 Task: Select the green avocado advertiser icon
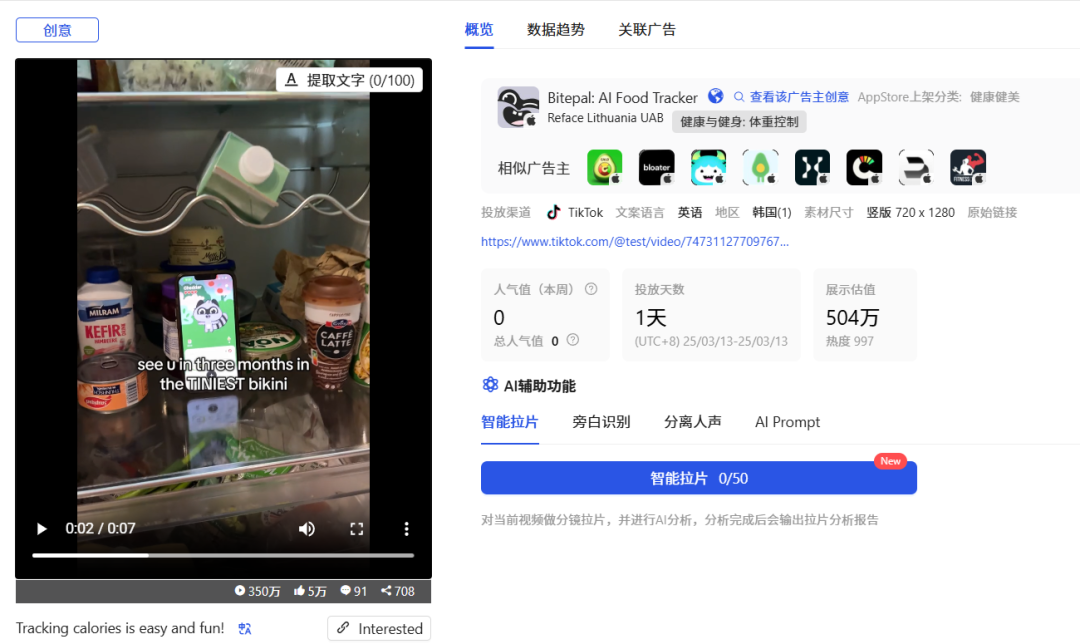click(604, 167)
